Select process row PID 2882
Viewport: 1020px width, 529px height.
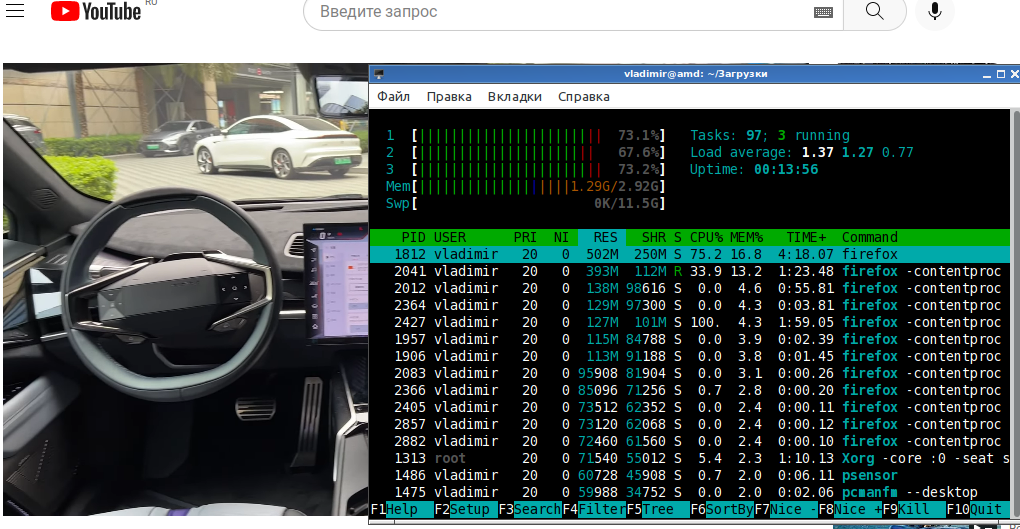tap(690, 441)
